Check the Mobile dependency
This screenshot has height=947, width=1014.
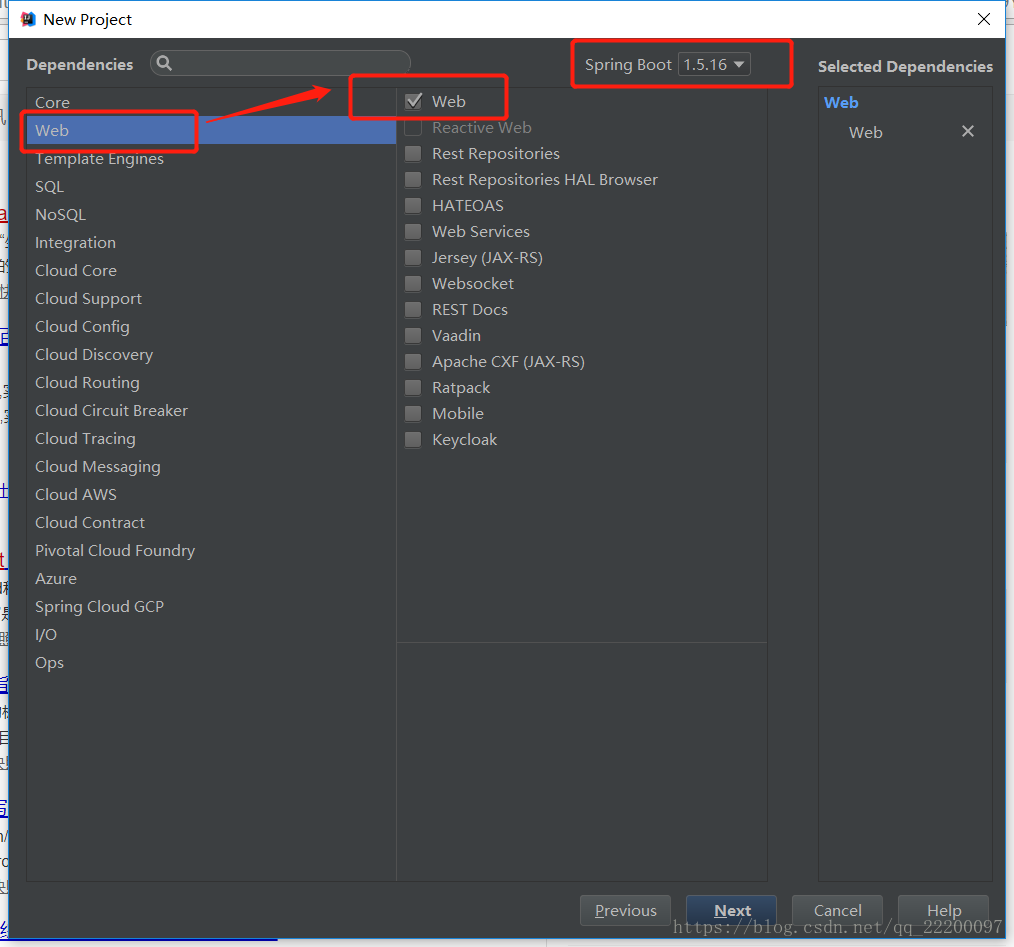point(413,413)
